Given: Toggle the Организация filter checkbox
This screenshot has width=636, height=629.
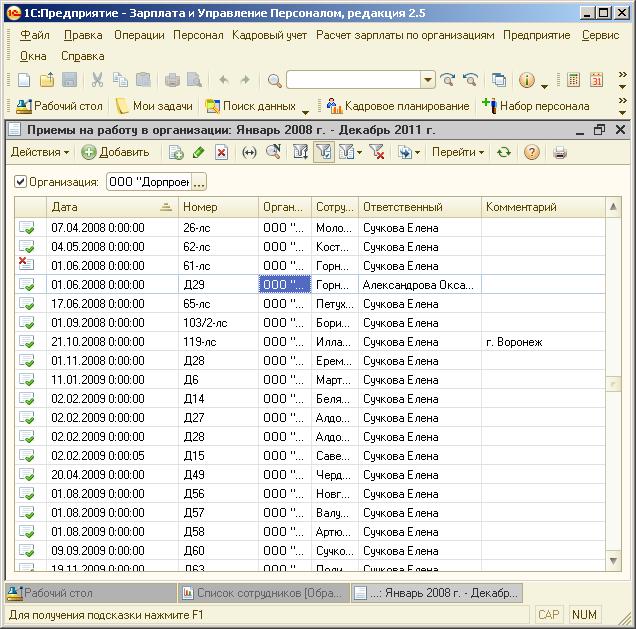Looking at the screenshot, I should [x=20, y=181].
